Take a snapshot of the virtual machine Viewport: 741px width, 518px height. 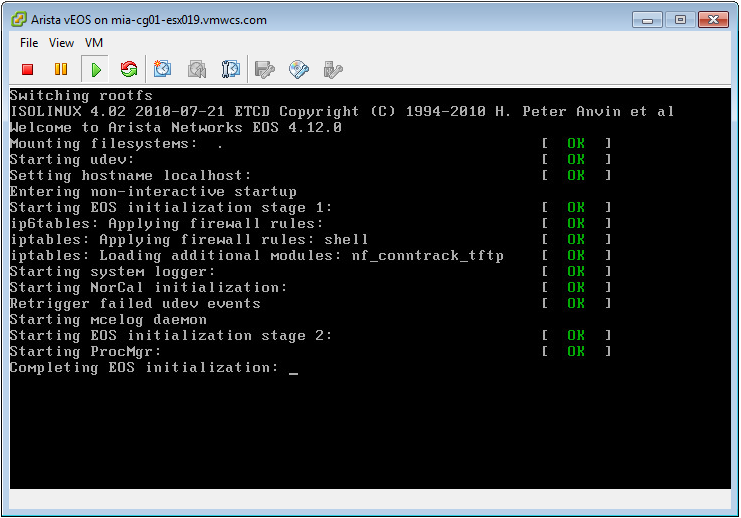click(162, 69)
